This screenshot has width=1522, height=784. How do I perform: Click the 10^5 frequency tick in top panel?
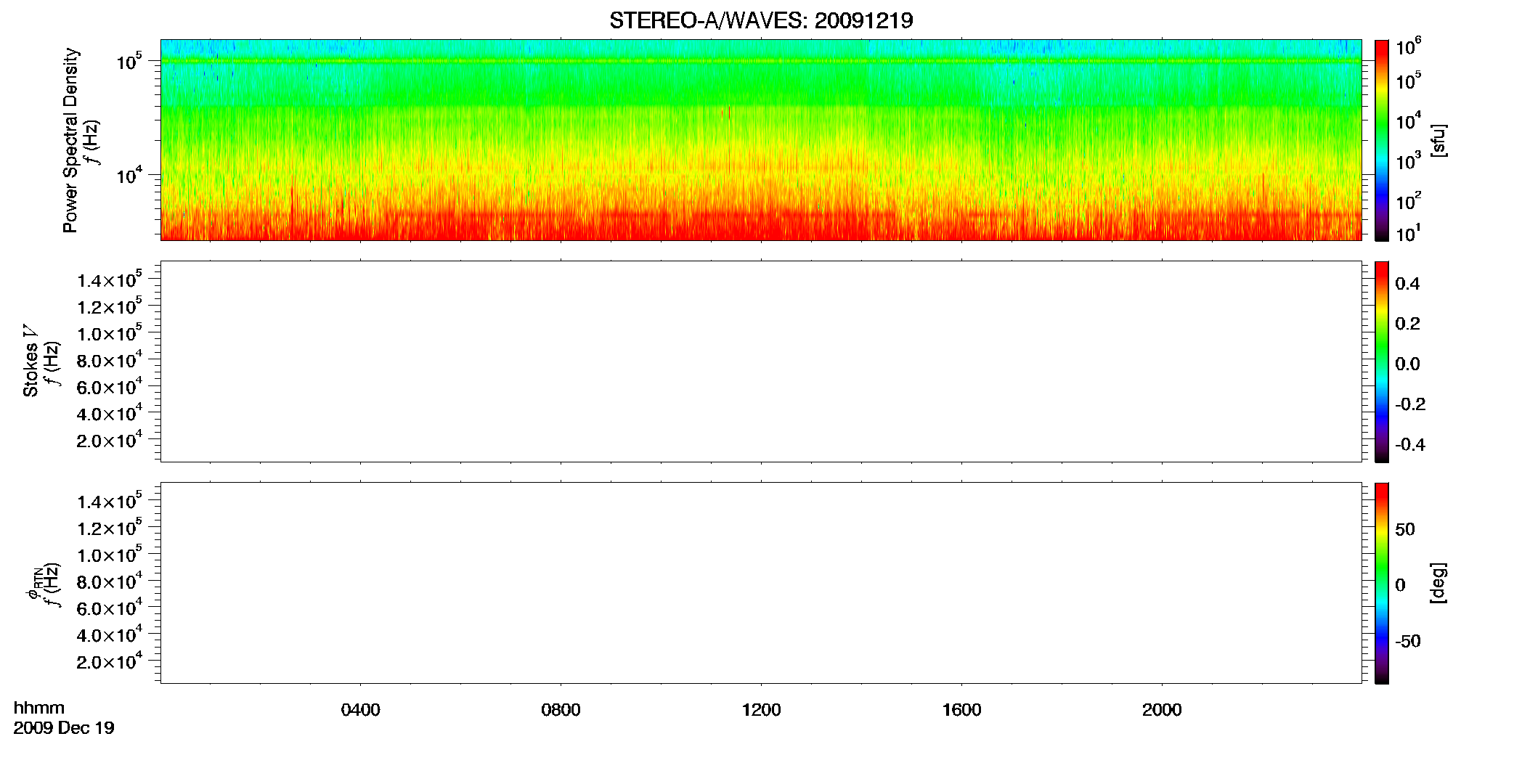(129, 62)
